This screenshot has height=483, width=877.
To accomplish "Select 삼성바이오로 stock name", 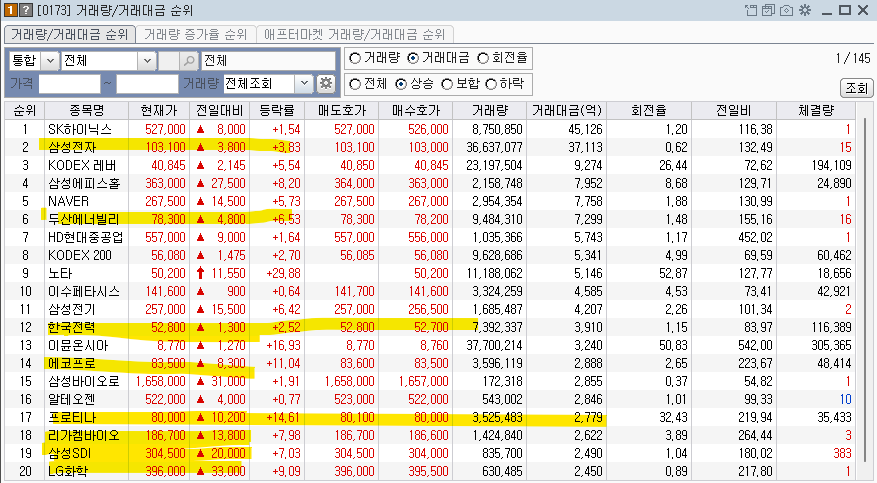I will coord(84,381).
